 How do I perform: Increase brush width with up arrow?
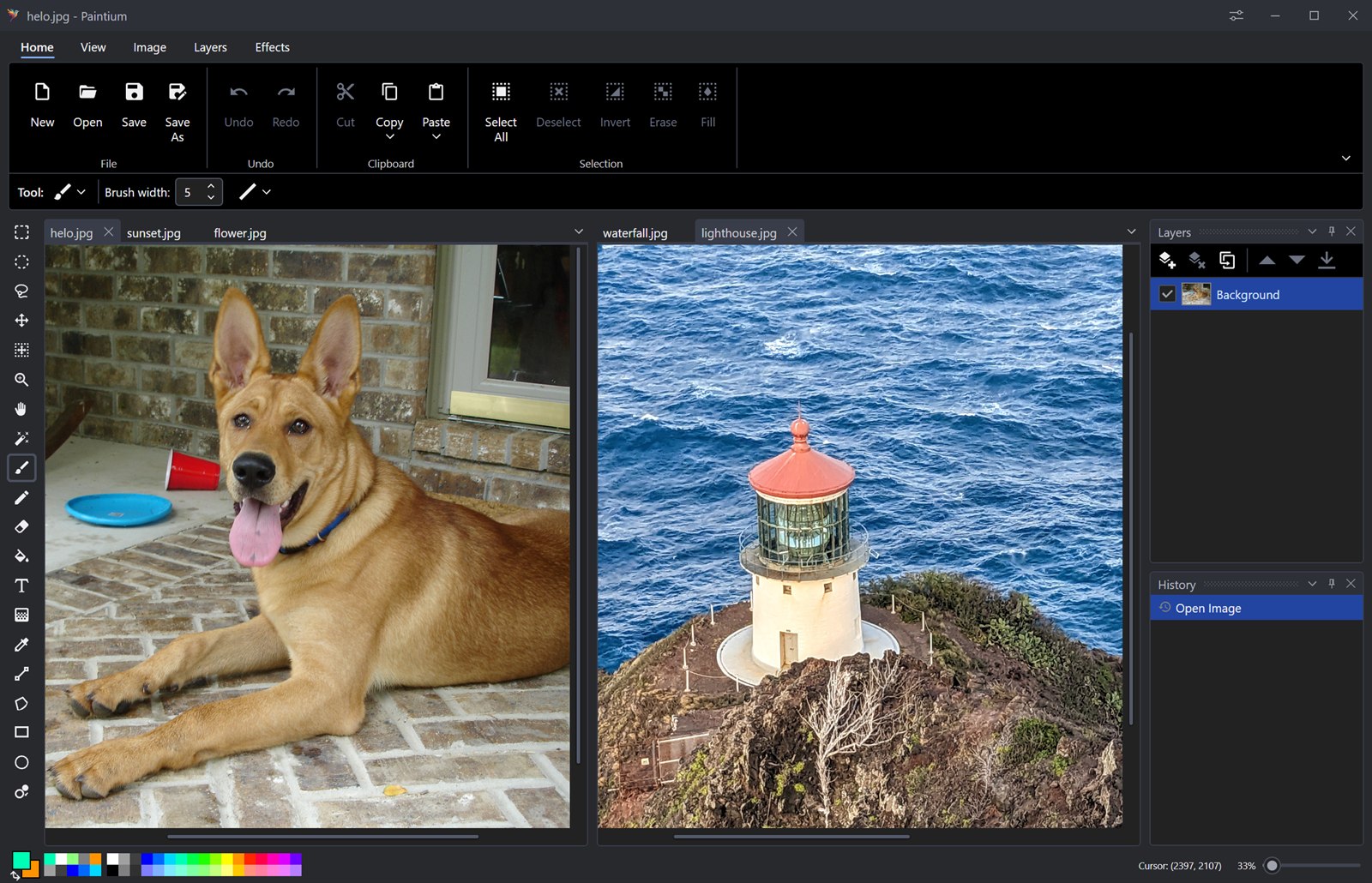[x=211, y=186]
